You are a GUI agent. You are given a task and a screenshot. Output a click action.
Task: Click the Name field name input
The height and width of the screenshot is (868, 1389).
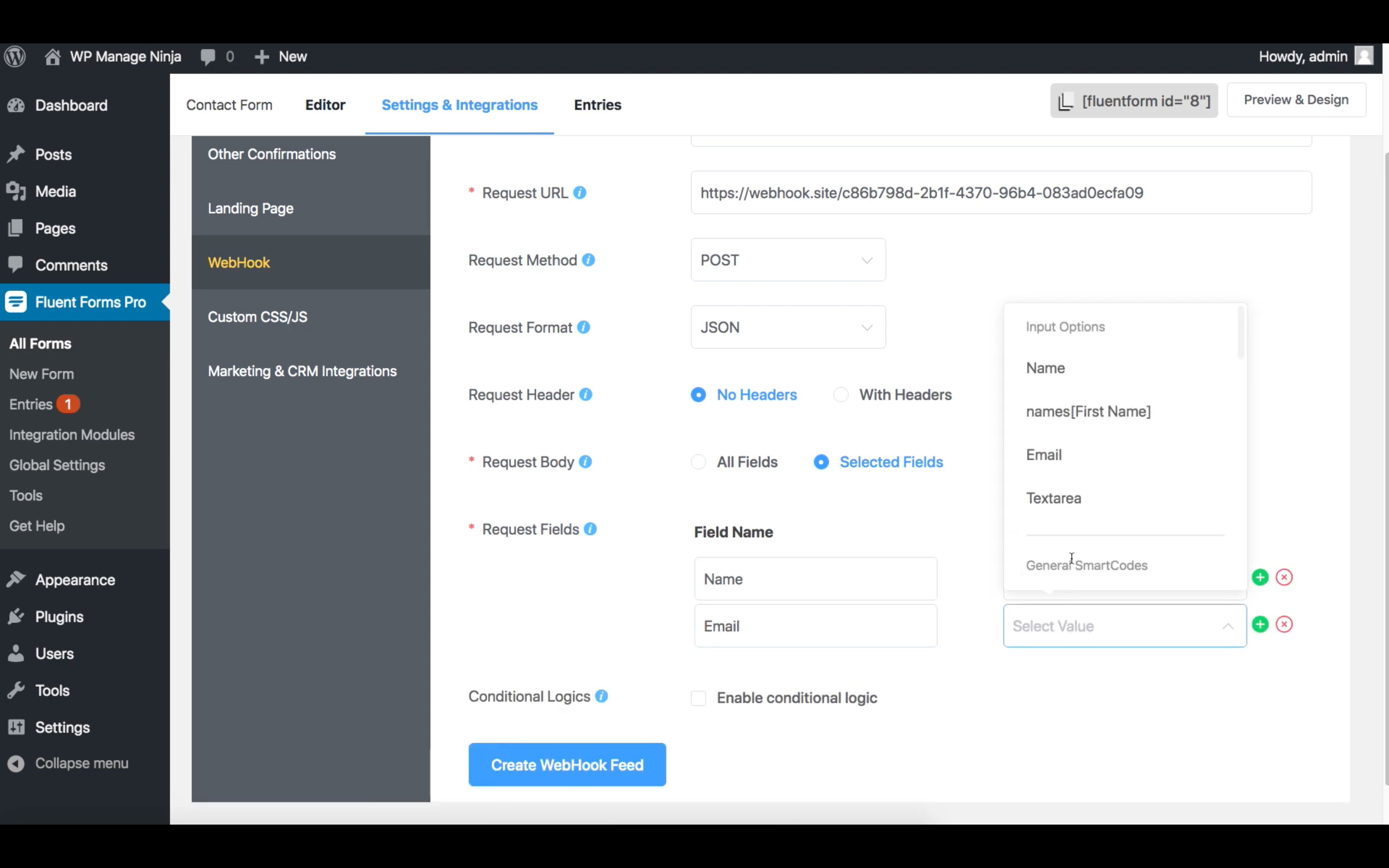[815, 579]
